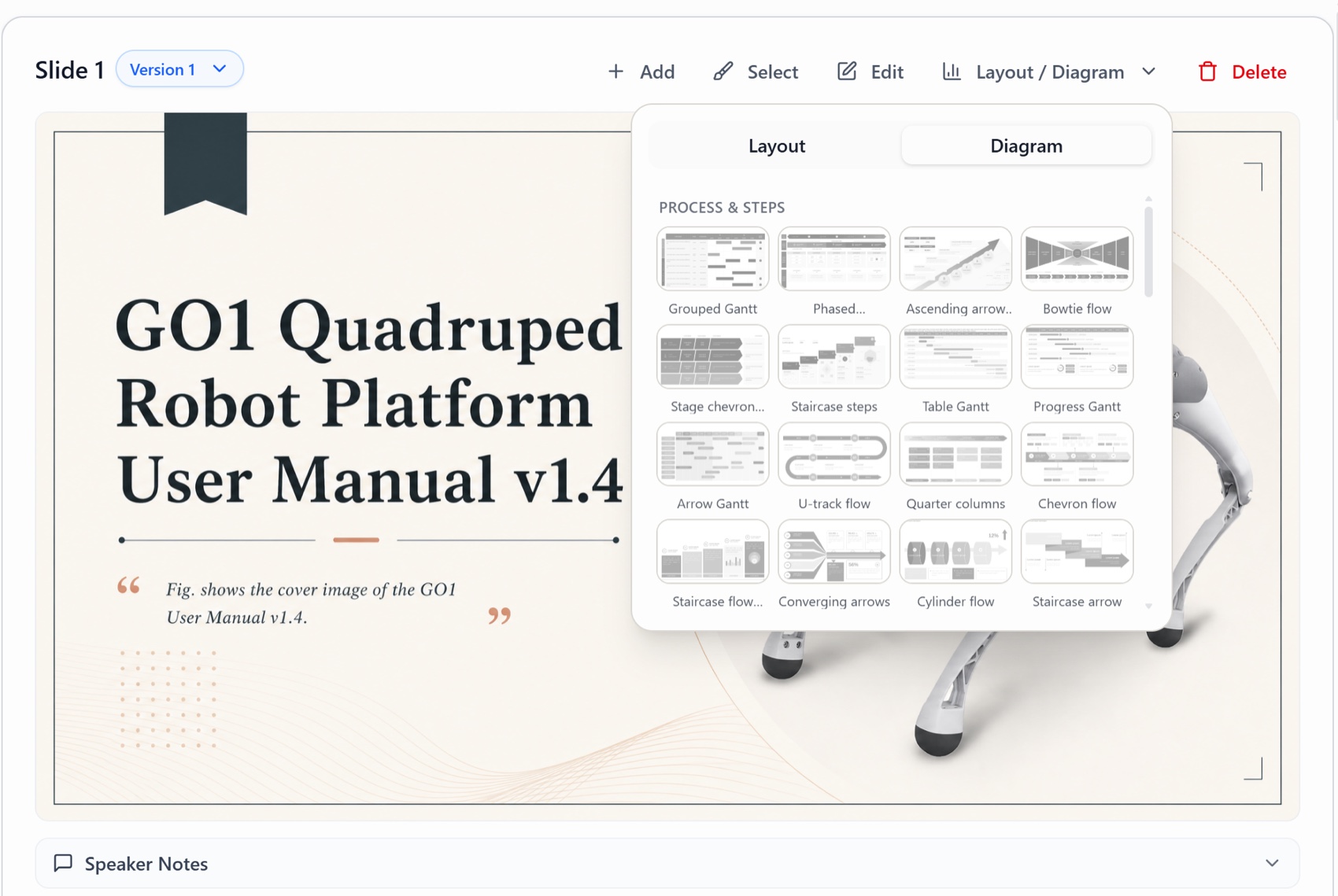
Task: Click the diagram list scroll-up arrow
Action: pos(1148,199)
